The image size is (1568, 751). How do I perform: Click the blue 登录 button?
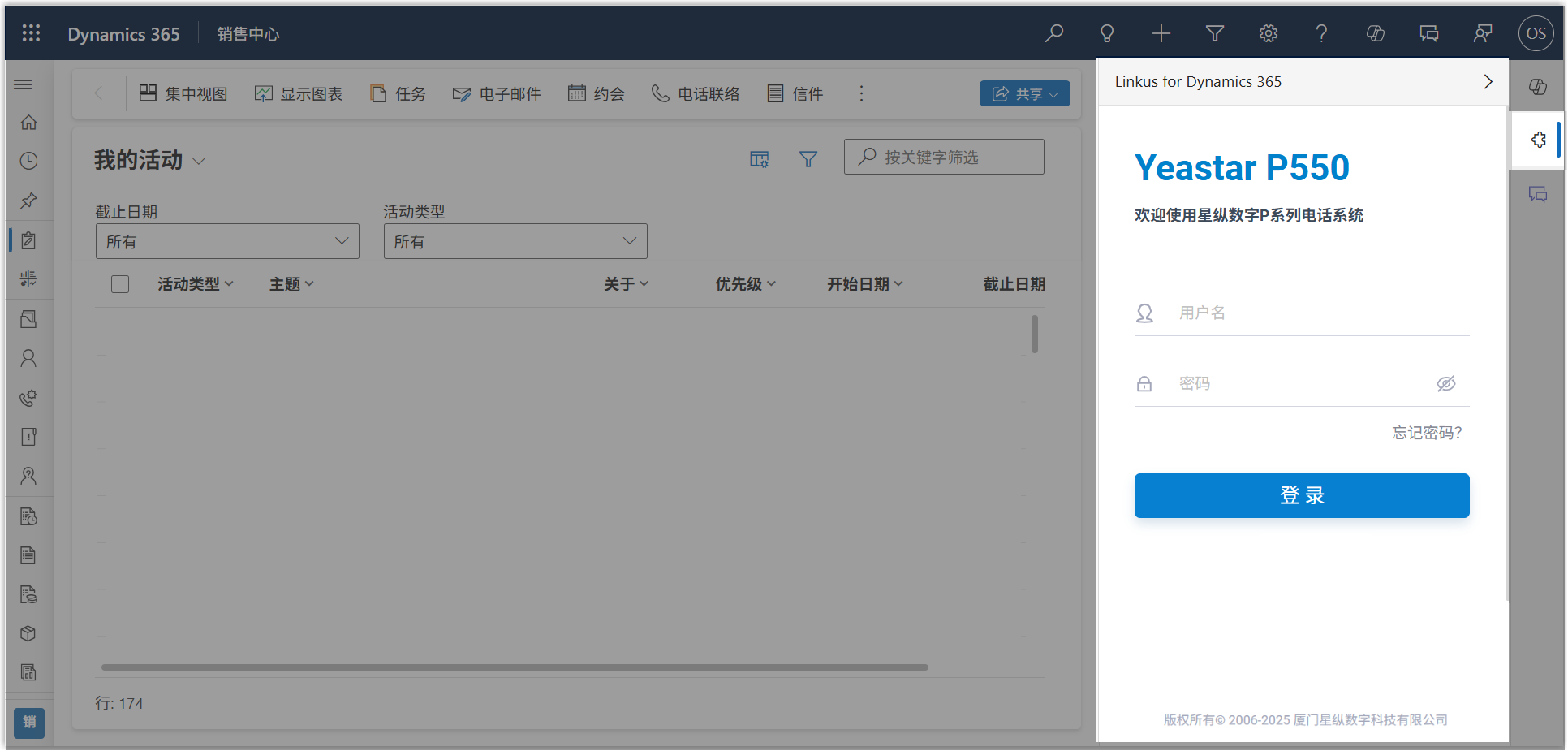(x=1301, y=495)
